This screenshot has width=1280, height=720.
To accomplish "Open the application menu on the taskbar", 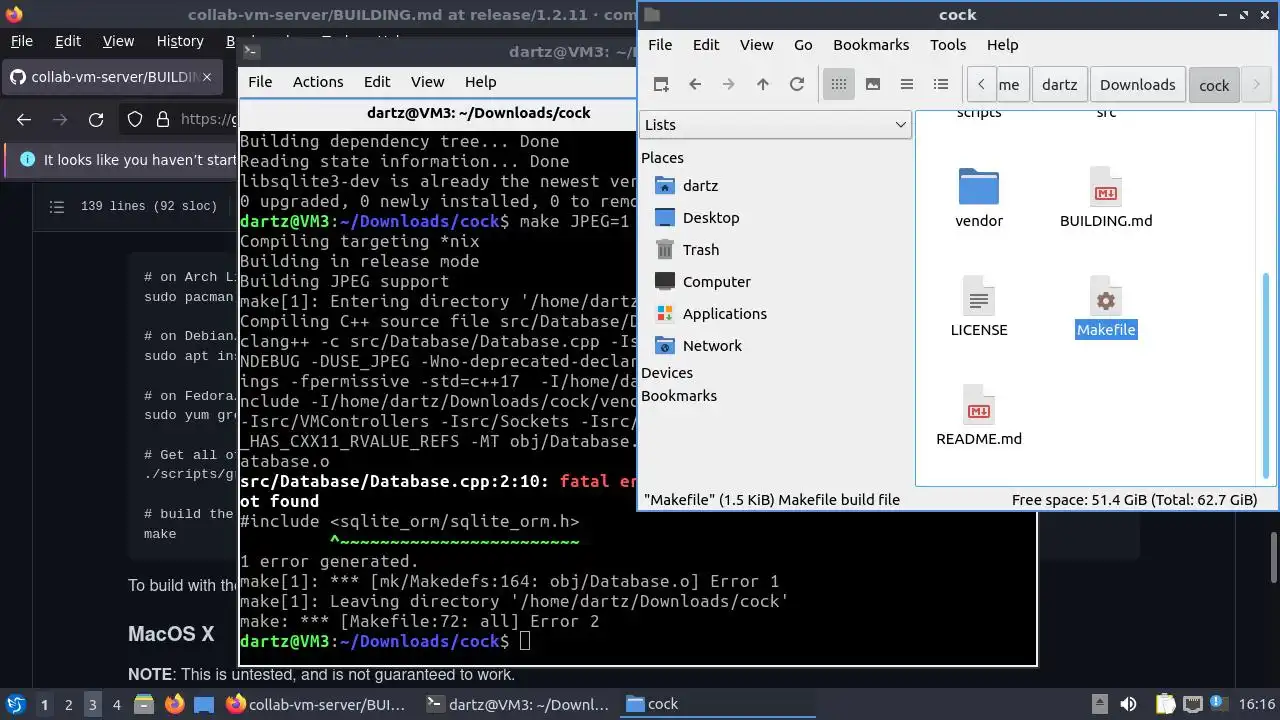I will point(15,704).
